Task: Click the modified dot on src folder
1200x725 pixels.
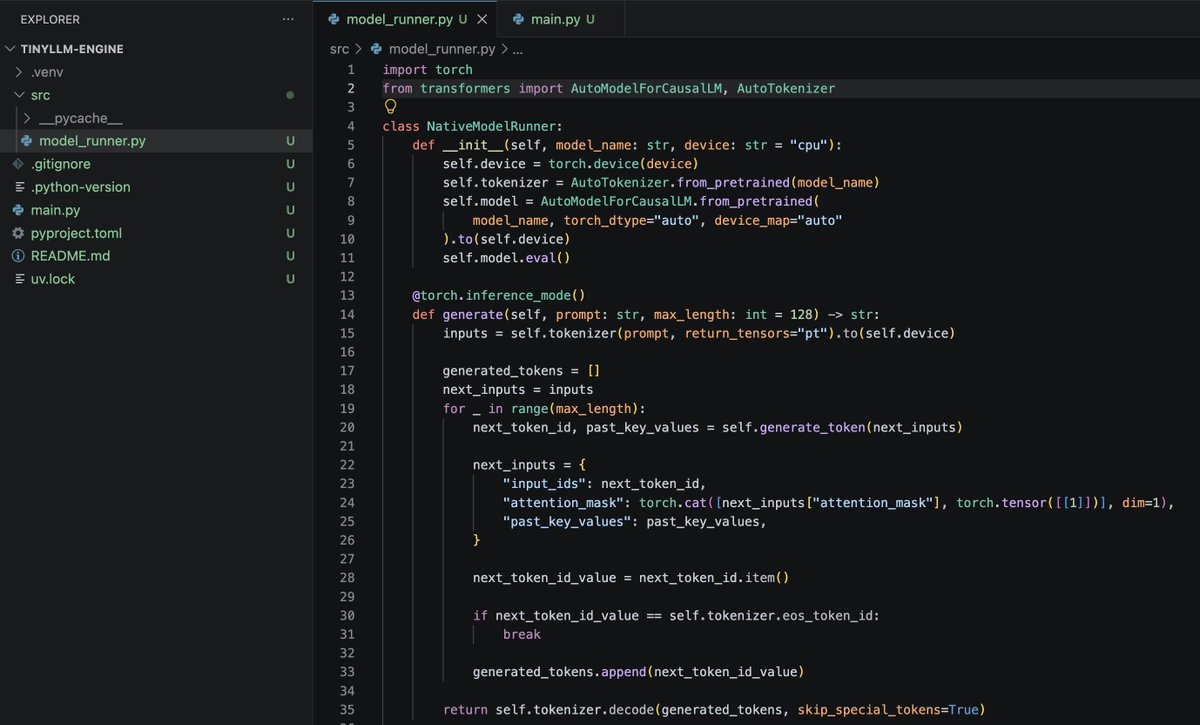Action: [290, 95]
